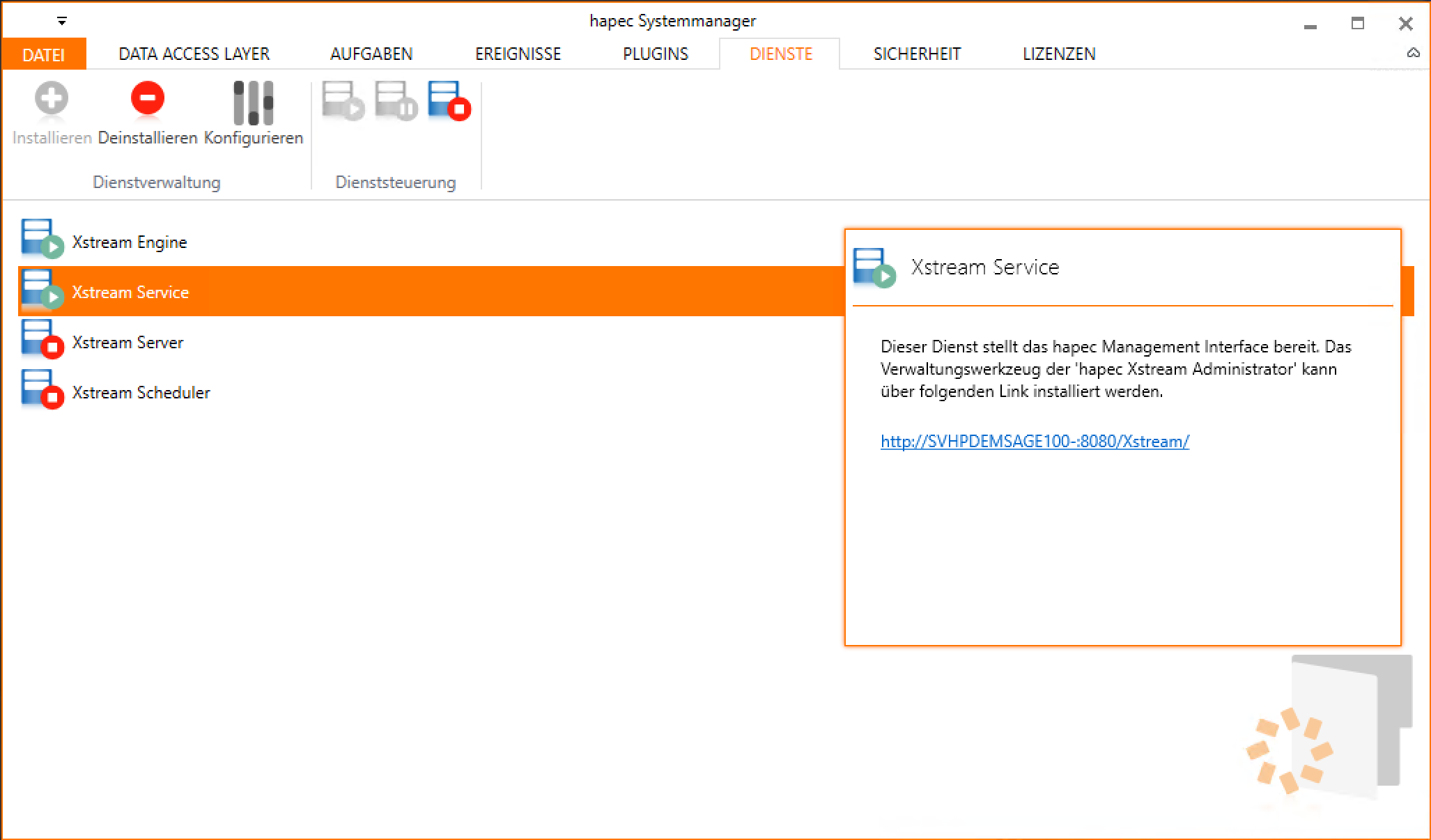Click the Xstream Server stopped-status icon

point(41,339)
